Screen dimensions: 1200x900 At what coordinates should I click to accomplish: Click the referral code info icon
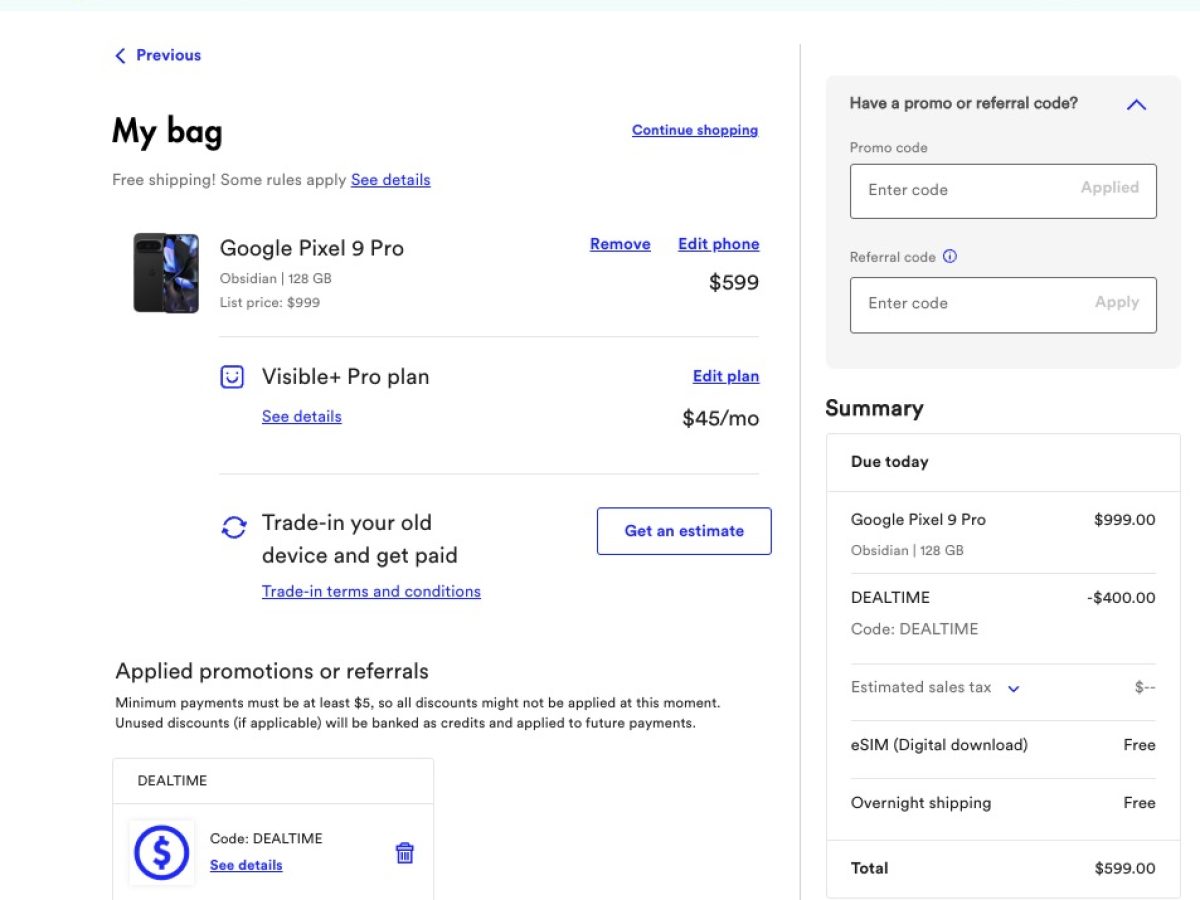tap(950, 257)
